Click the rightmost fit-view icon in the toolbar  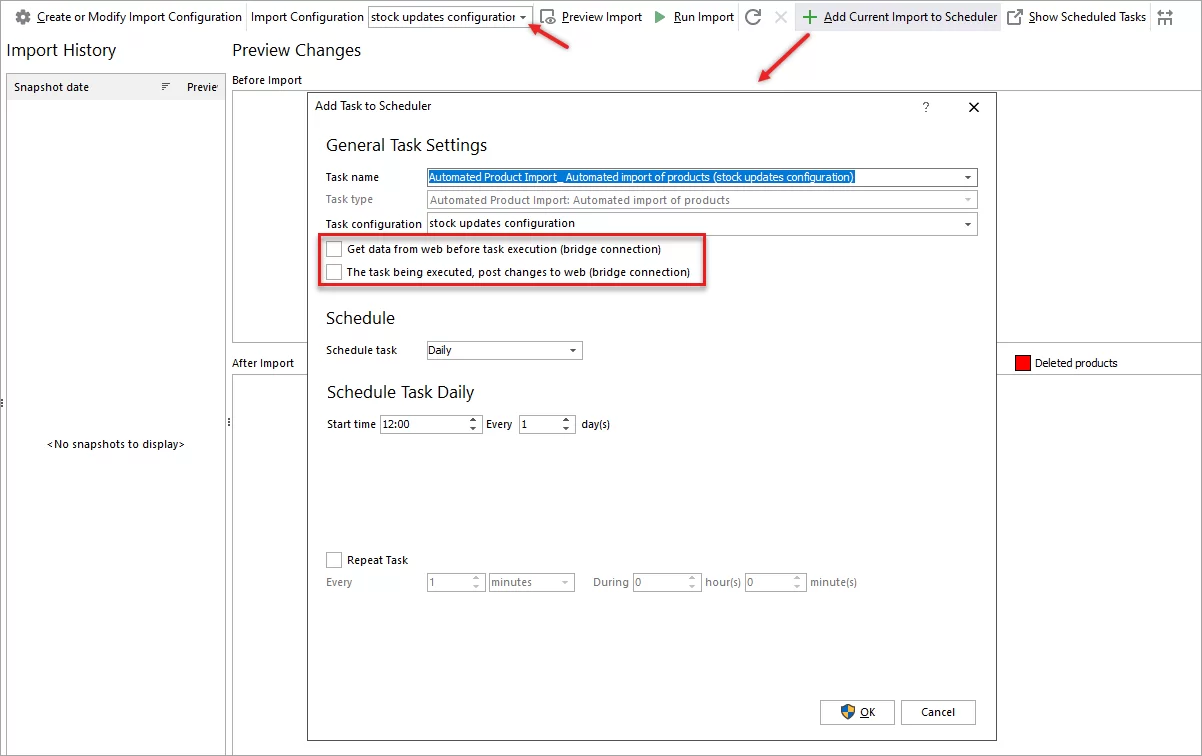(1166, 16)
